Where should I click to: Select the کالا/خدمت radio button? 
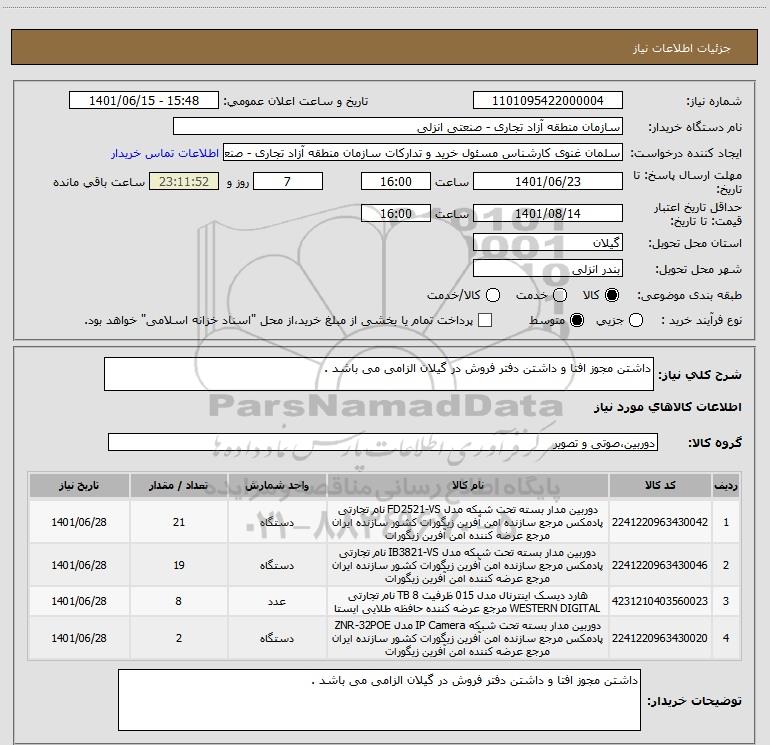pos(493,295)
